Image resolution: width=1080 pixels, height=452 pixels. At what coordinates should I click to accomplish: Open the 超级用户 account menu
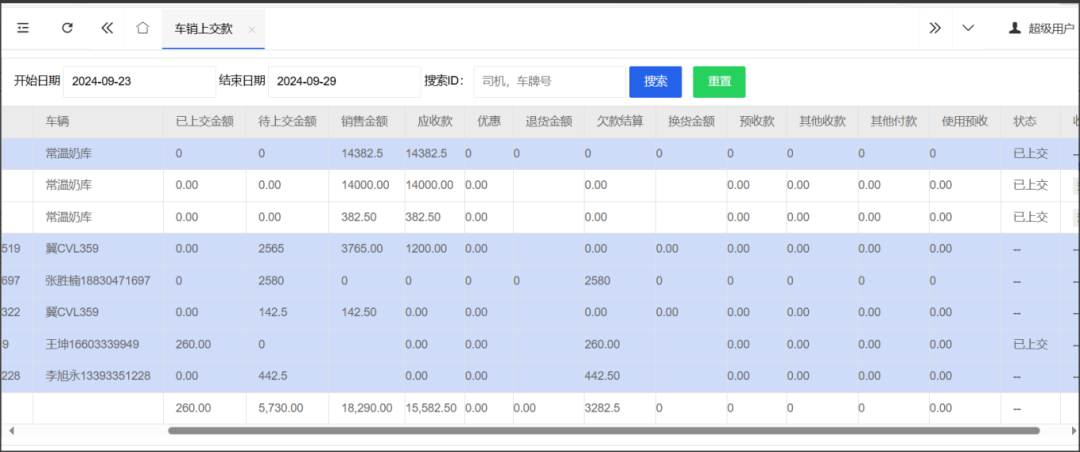tap(1050, 28)
